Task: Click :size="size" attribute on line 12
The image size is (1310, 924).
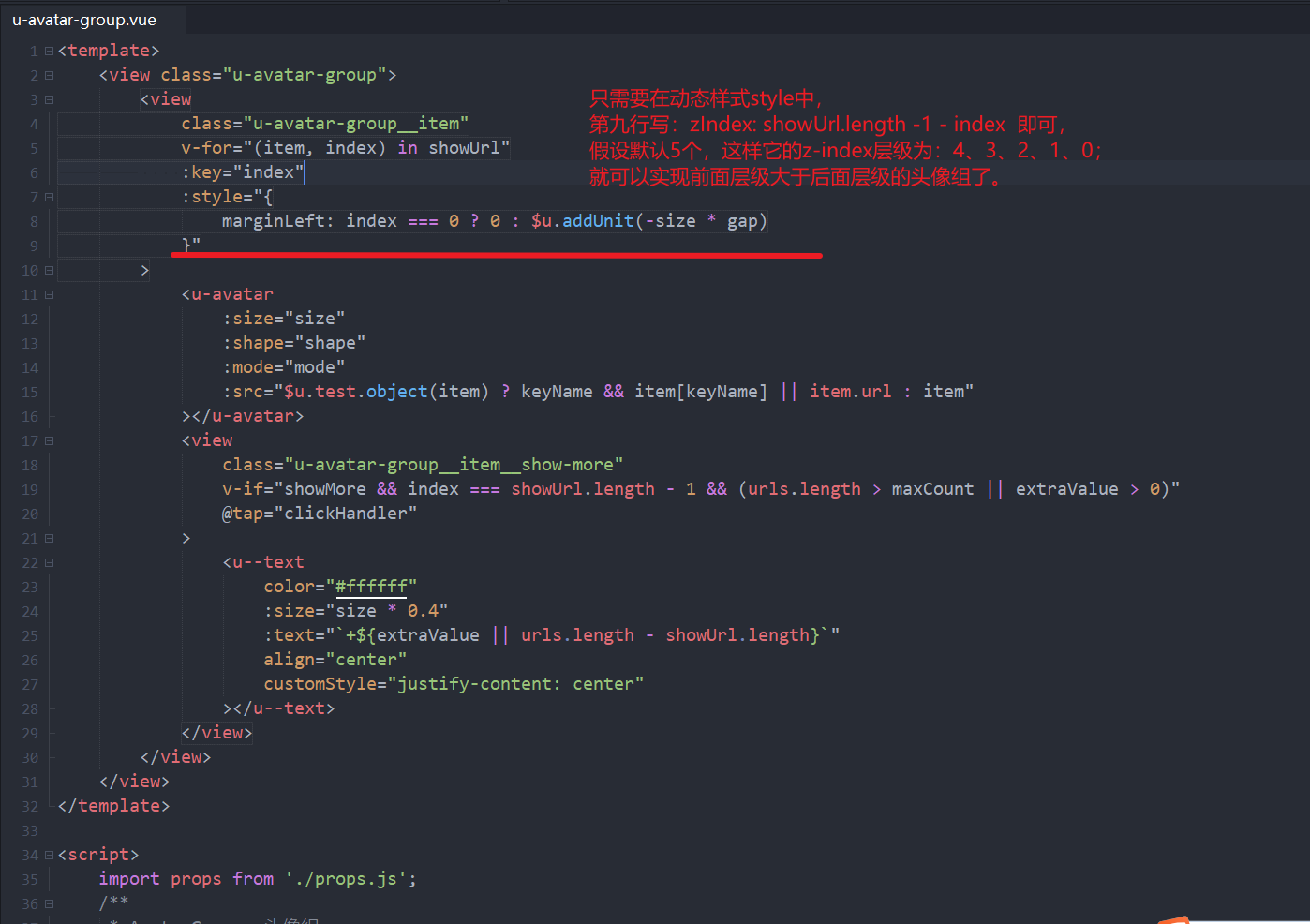Action: 284,319
